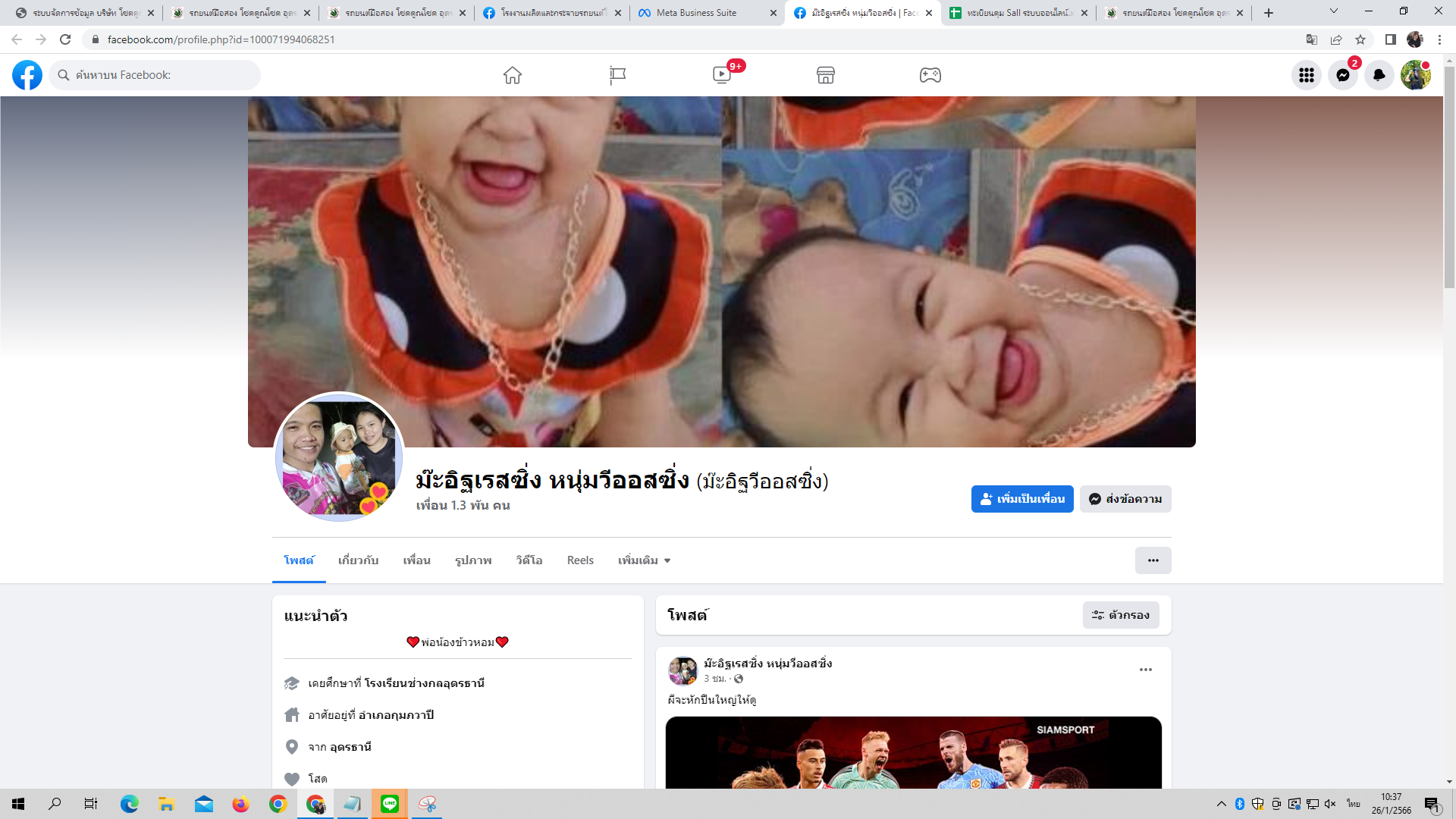Open the Gaming controller icon

pyautogui.click(x=930, y=75)
